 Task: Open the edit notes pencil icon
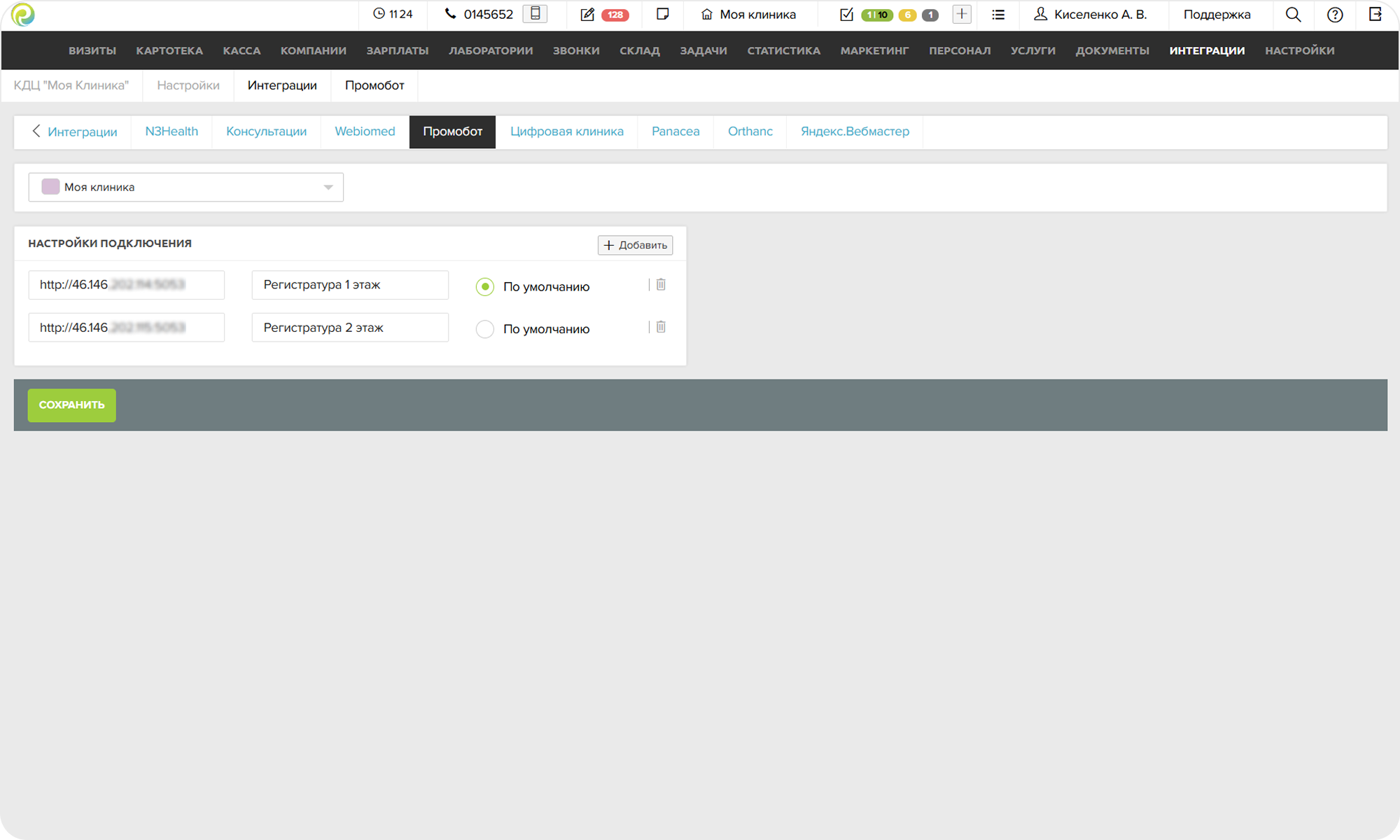tap(587, 14)
